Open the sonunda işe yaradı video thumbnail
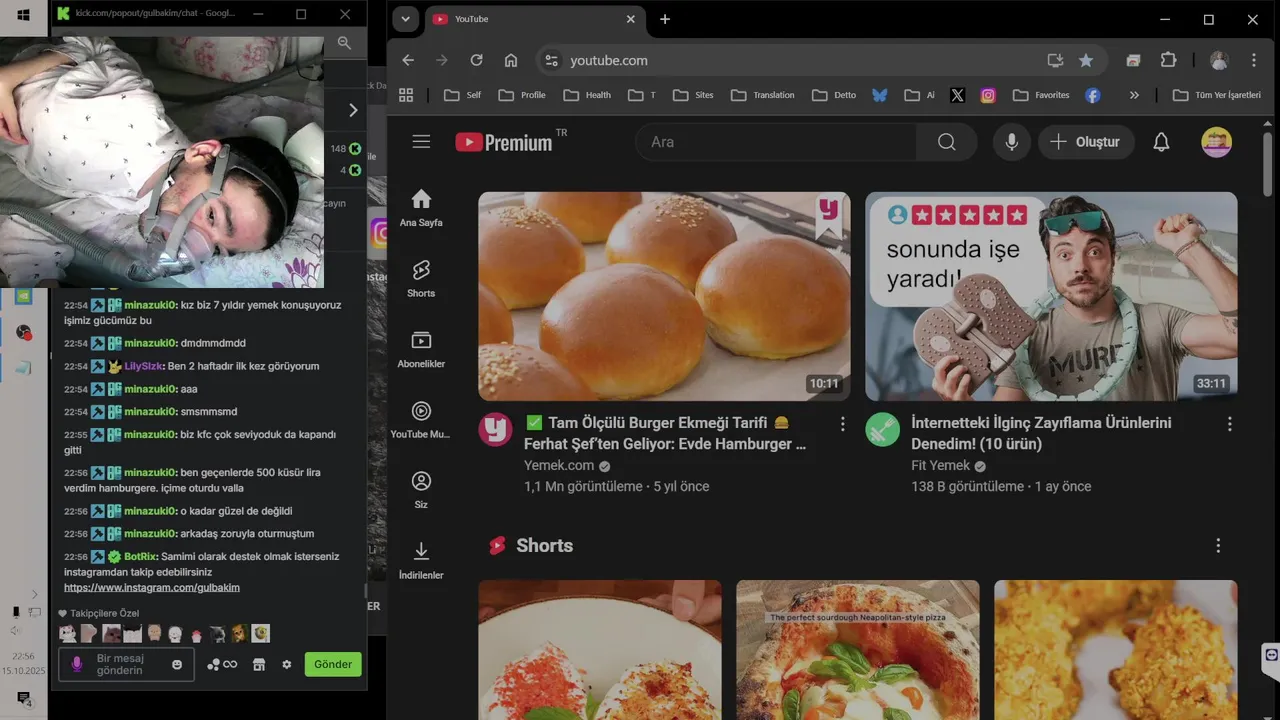The height and width of the screenshot is (720, 1280). tap(1051, 296)
